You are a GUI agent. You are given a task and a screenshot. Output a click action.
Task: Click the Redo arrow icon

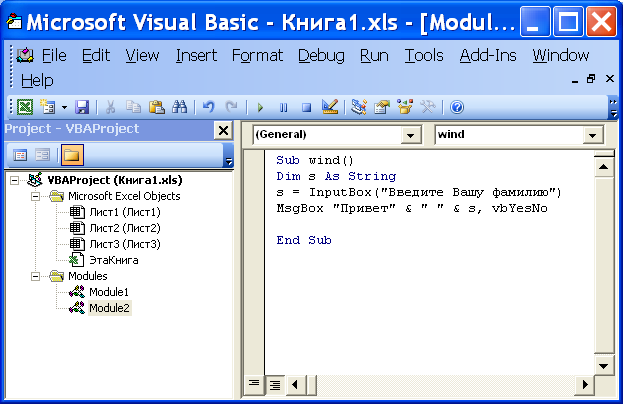[231, 107]
